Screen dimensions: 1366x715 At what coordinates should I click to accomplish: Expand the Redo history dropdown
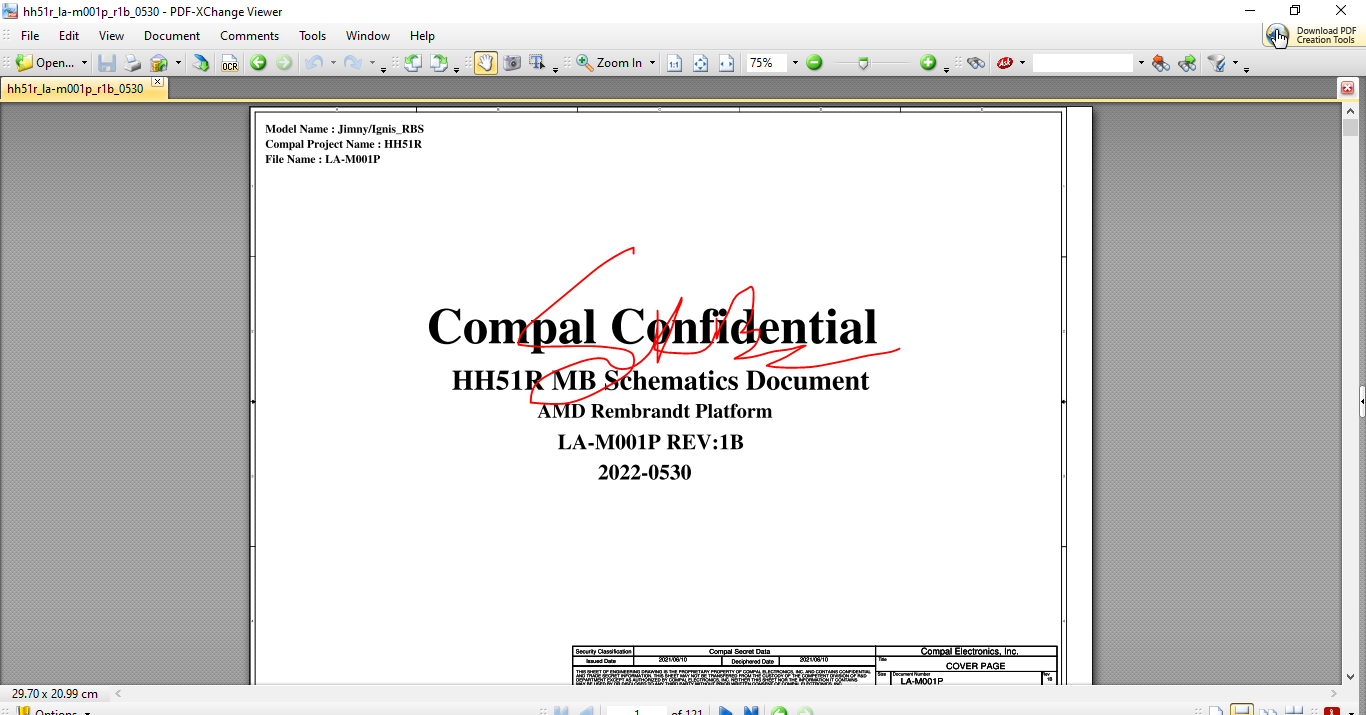click(x=372, y=63)
